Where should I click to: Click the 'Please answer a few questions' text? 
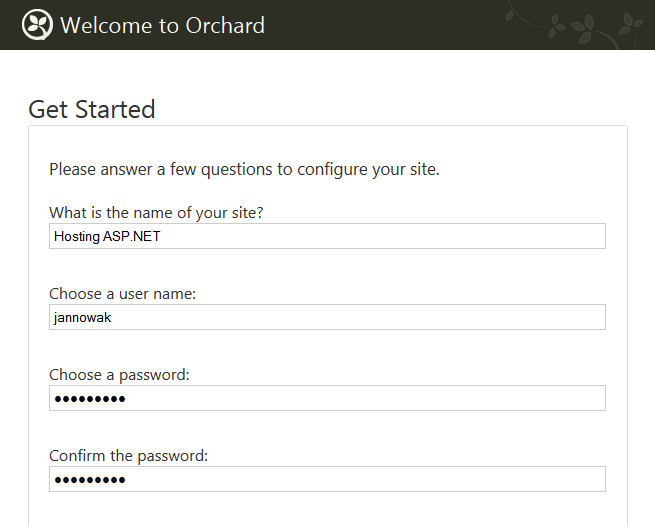[x=244, y=170]
